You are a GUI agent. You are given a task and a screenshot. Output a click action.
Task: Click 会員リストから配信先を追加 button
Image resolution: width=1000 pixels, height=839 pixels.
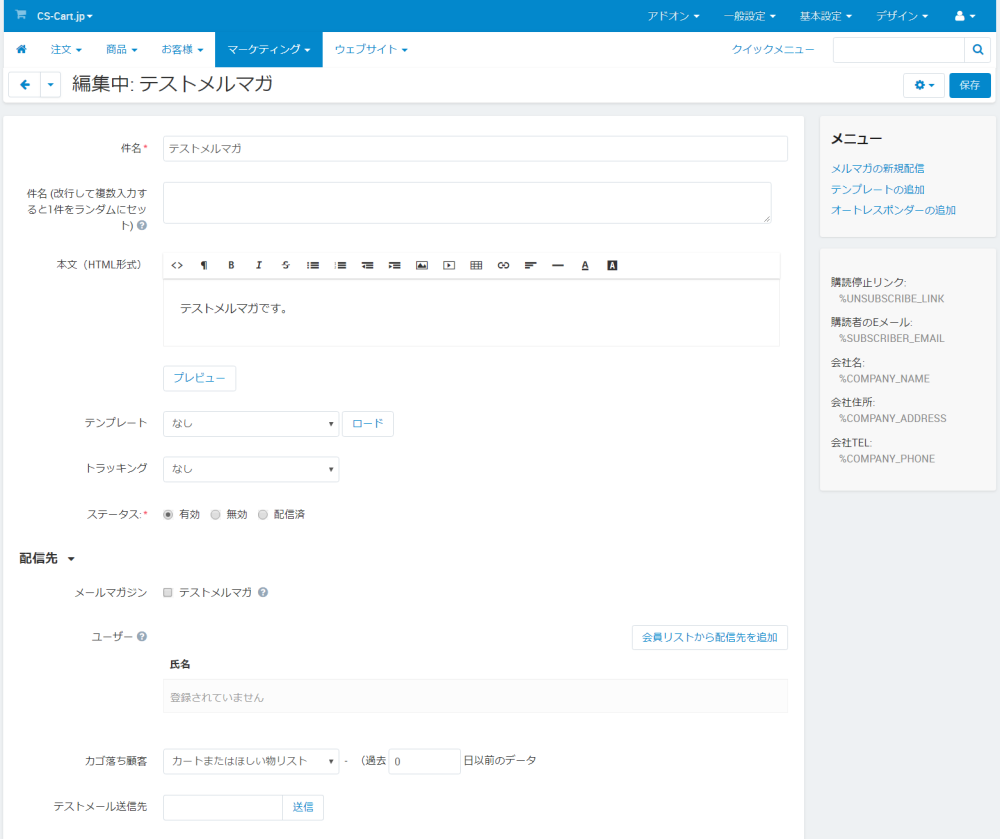pos(709,637)
